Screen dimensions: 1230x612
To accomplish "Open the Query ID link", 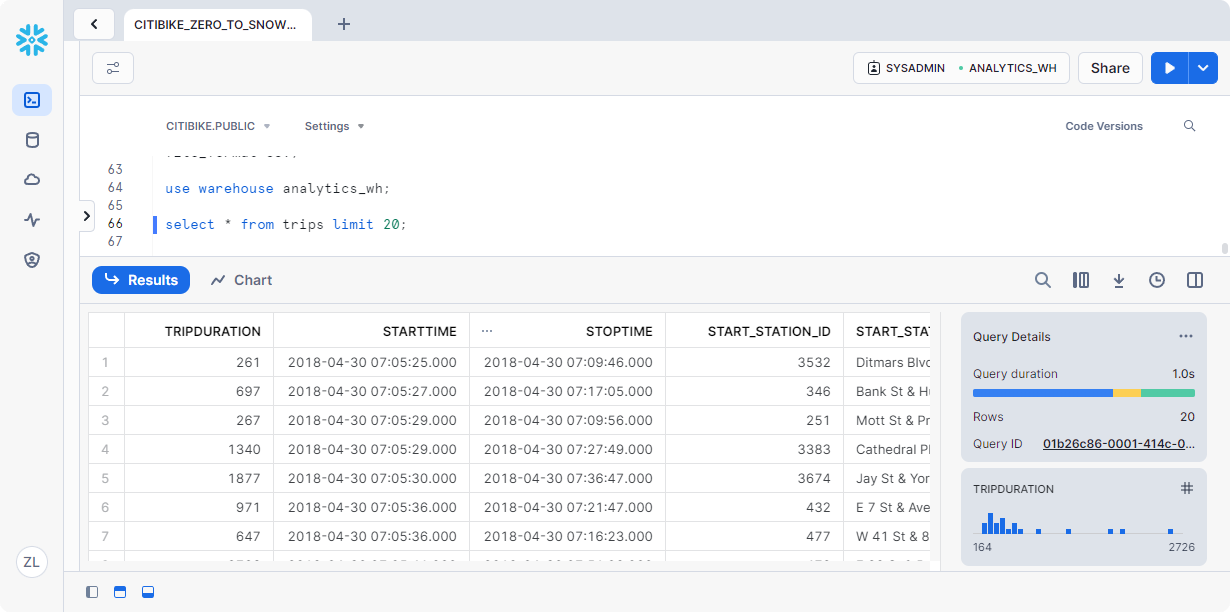I will tap(1118, 443).
